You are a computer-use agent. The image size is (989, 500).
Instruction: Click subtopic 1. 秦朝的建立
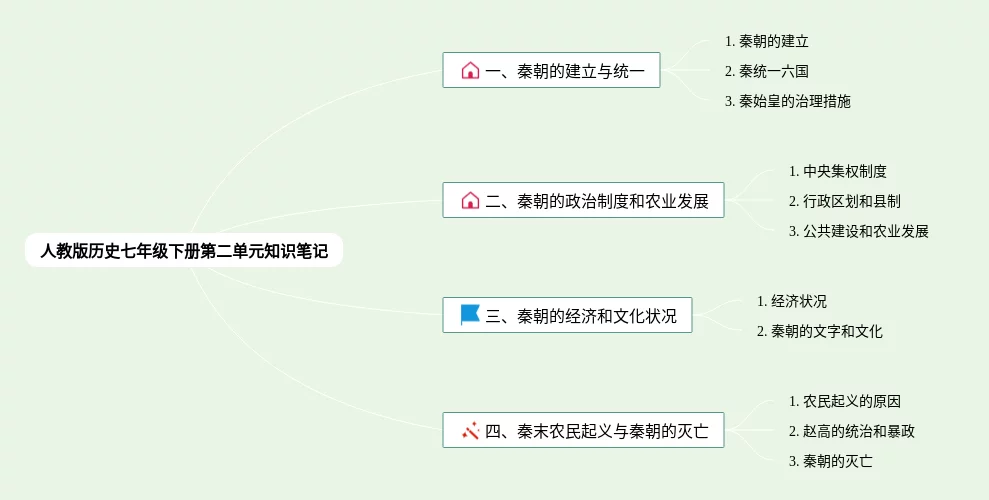point(766,41)
